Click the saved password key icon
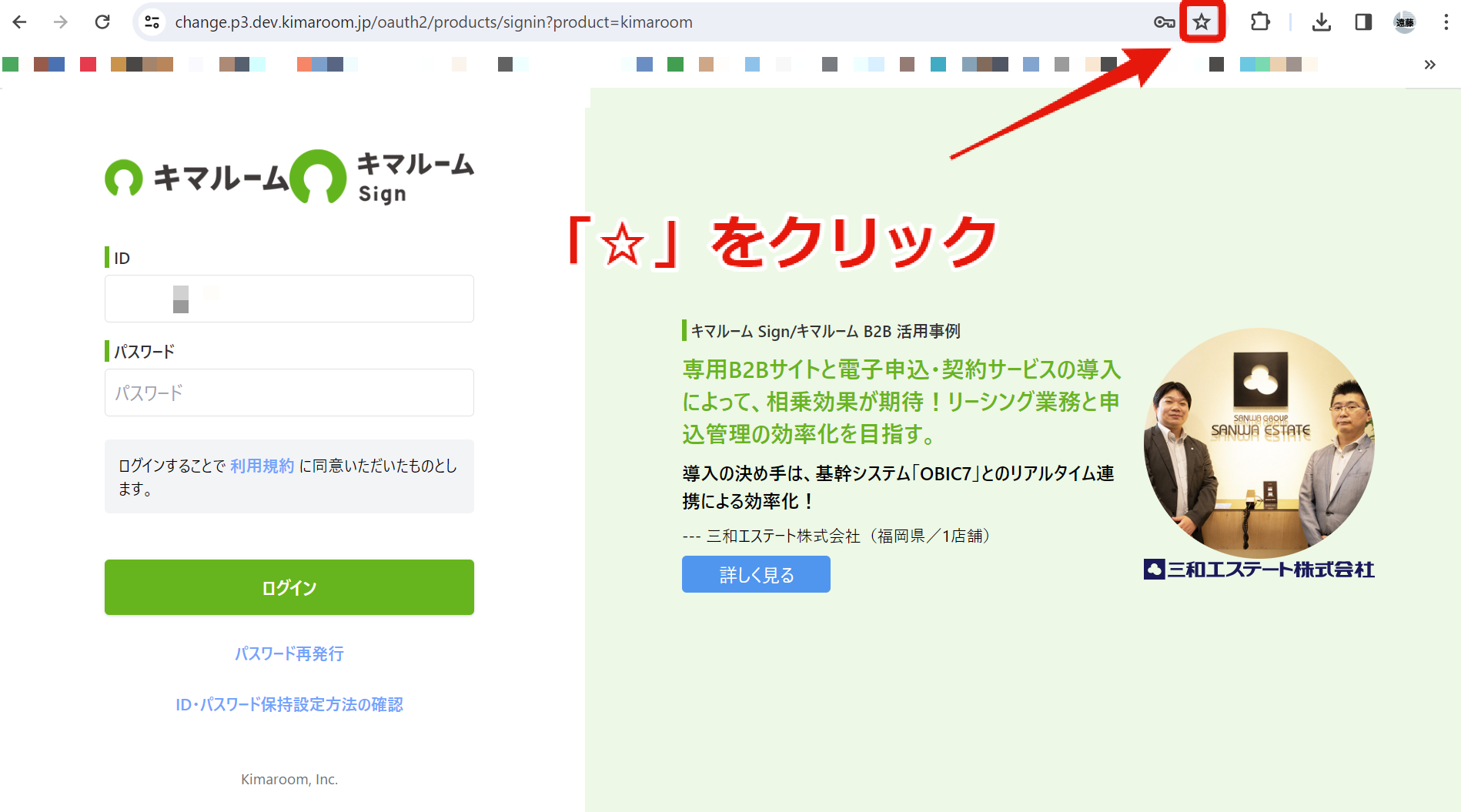The width and height of the screenshot is (1461, 812). point(1164,22)
